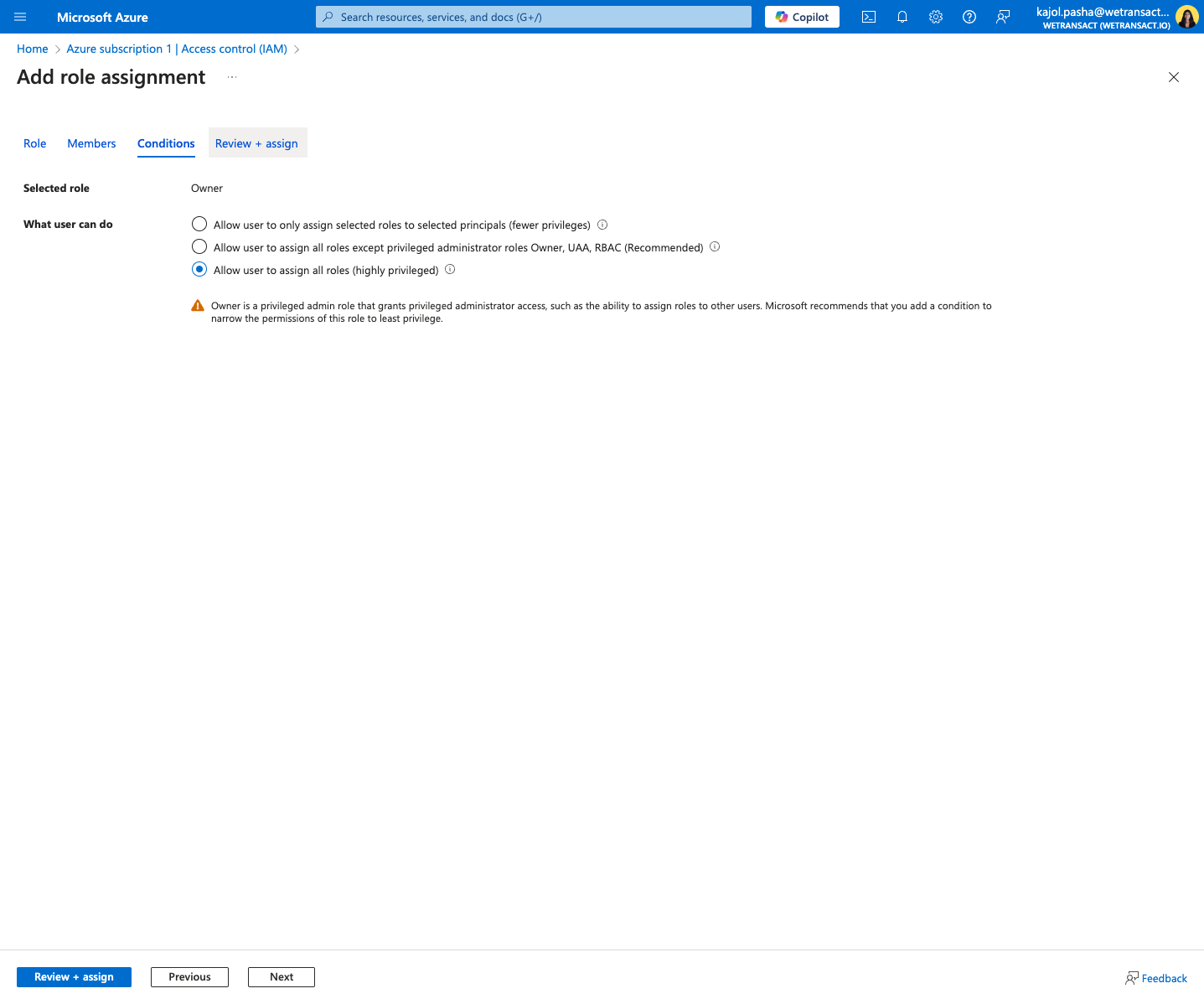Close the Add role assignment pane
The width and height of the screenshot is (1204, 1004).
pyautogui.click(x=1174, y=77)
